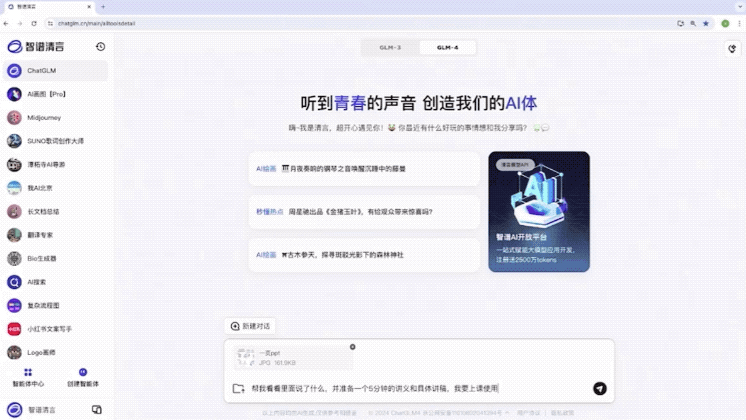746x420 pixels.
Task: Open 智能体中心 at the sidebar bottom
Action: pos(28,376)
